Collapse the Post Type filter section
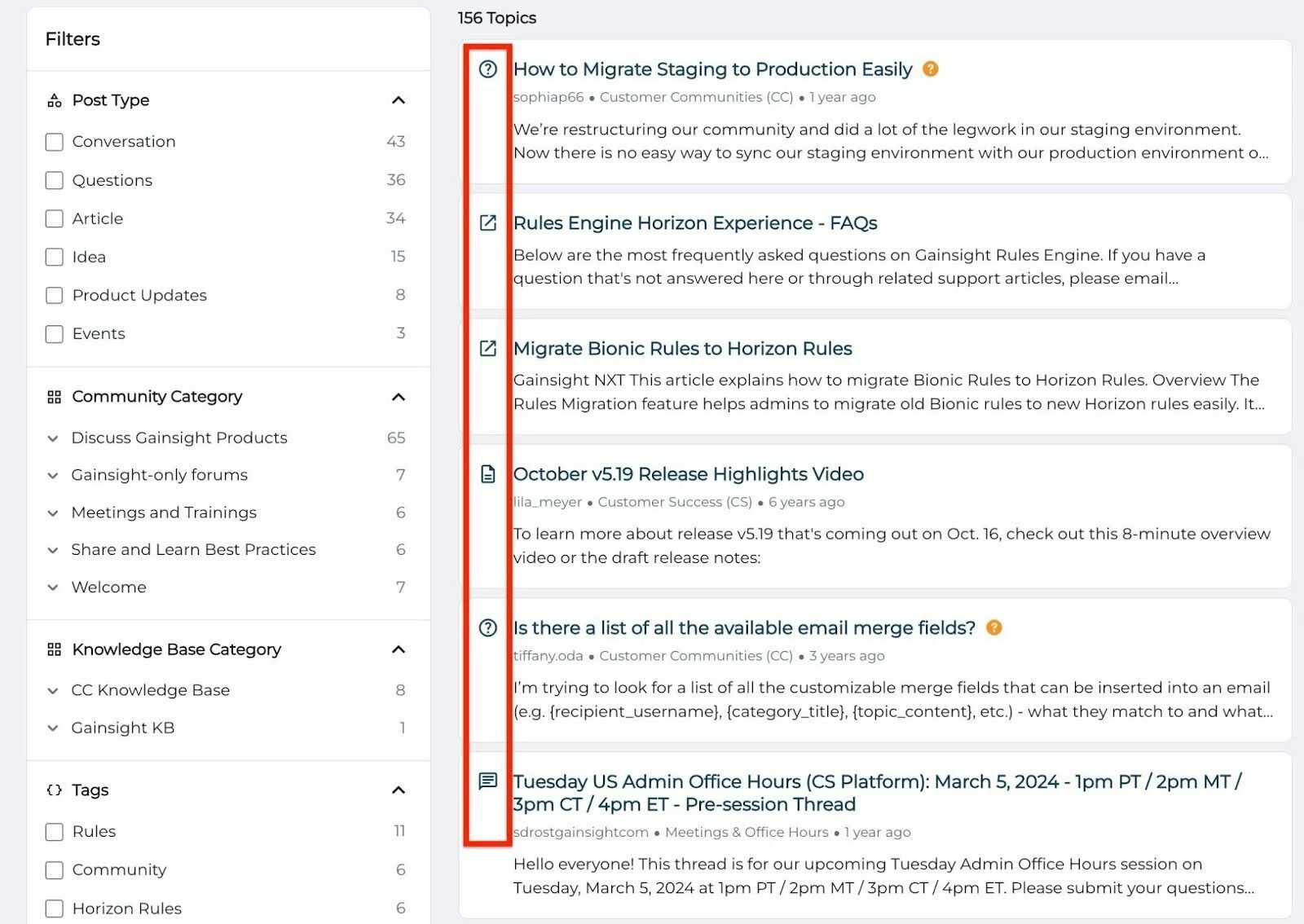This screenshot has height=924, width=1304. click(399, 100)
